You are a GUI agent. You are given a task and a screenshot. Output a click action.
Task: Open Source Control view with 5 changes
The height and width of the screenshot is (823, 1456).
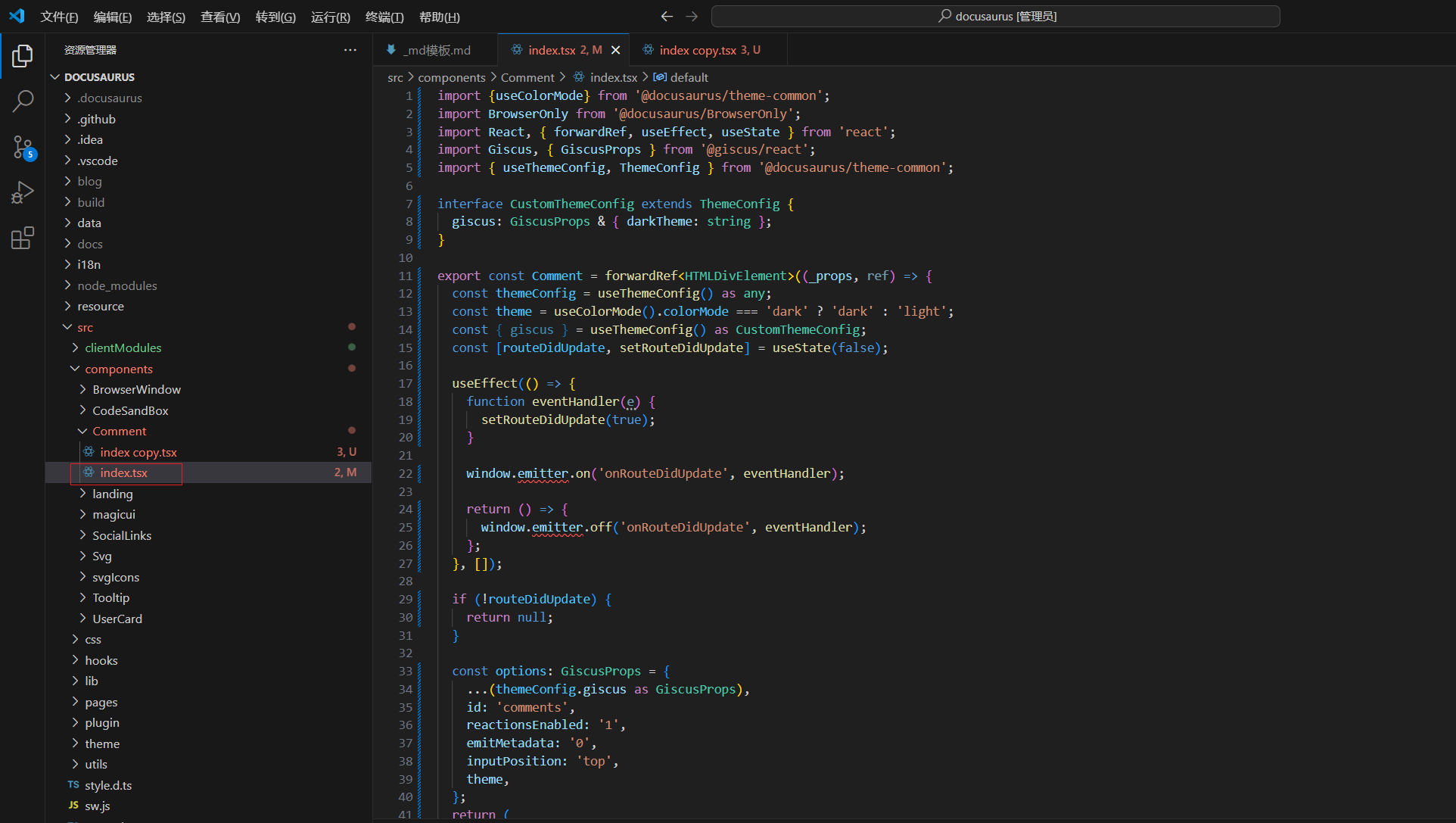[x=23, y=147]
